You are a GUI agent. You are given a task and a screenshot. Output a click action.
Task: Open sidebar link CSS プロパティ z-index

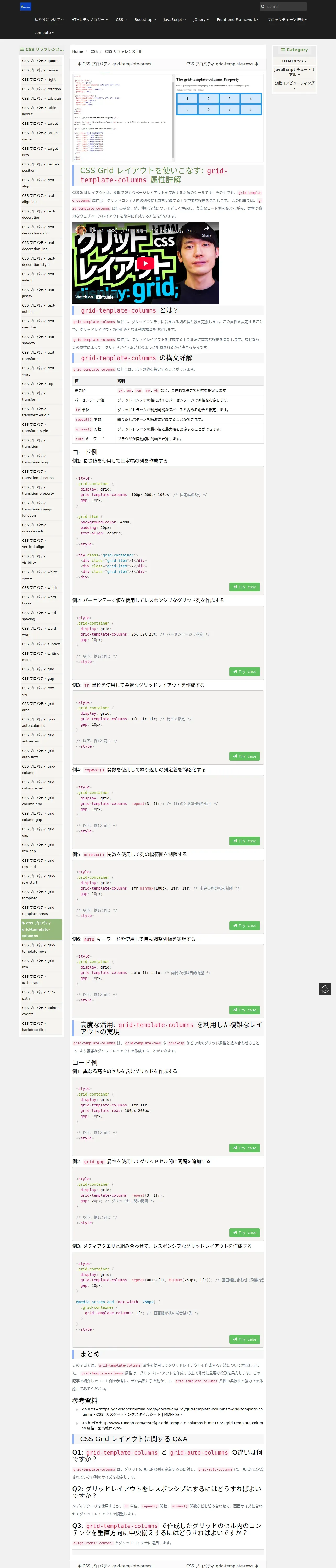click(x=41, y=644)
